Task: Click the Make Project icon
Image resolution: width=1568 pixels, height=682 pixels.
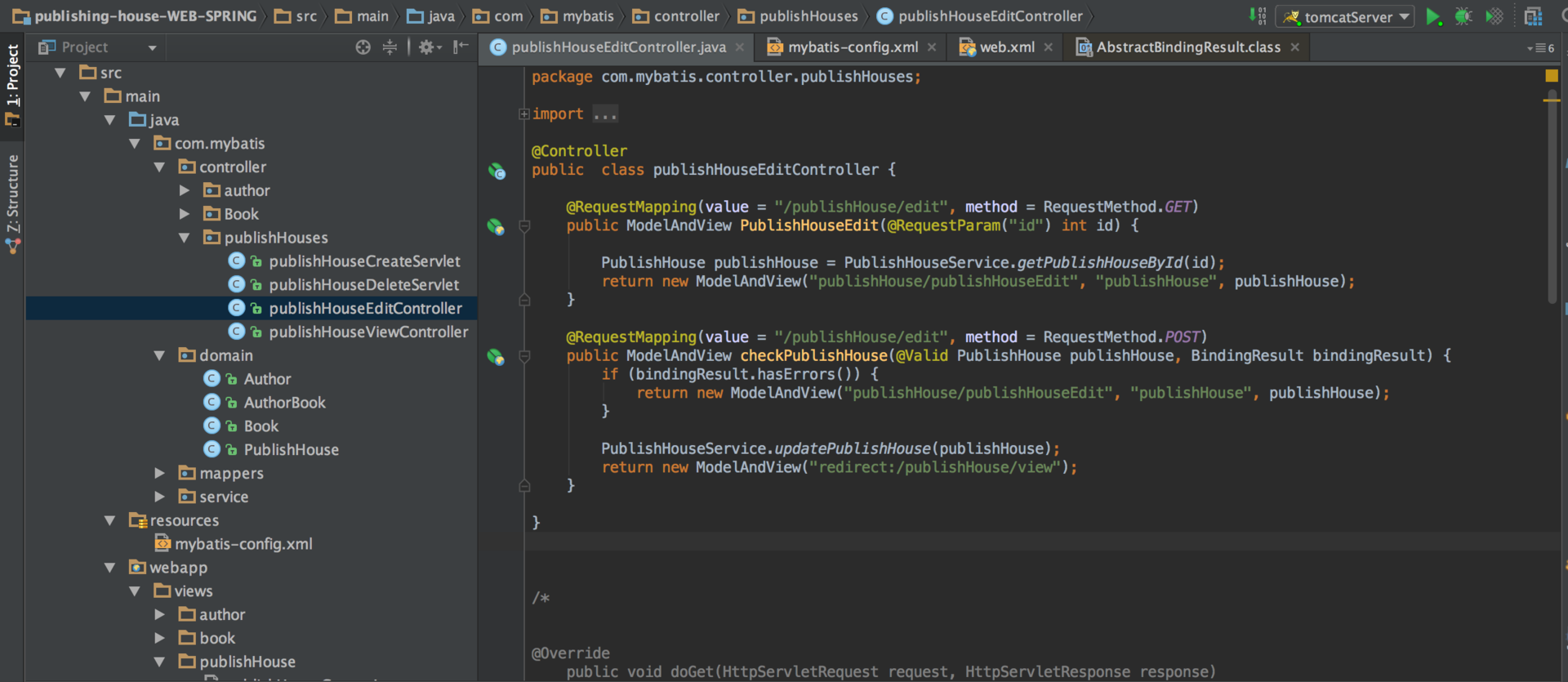Action: point(1257,16)
